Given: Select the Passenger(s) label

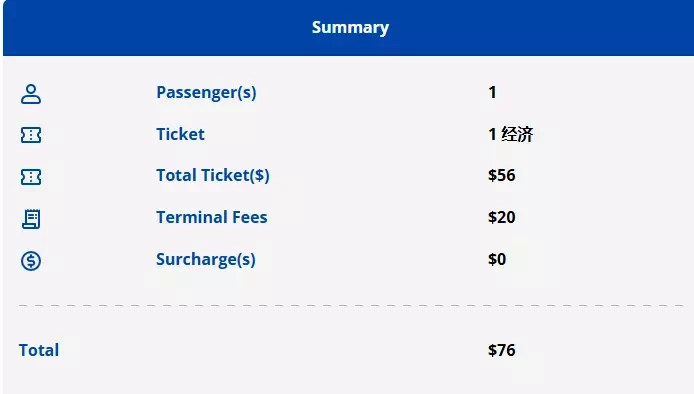Looking at the screenshot, I should (206, 93).
